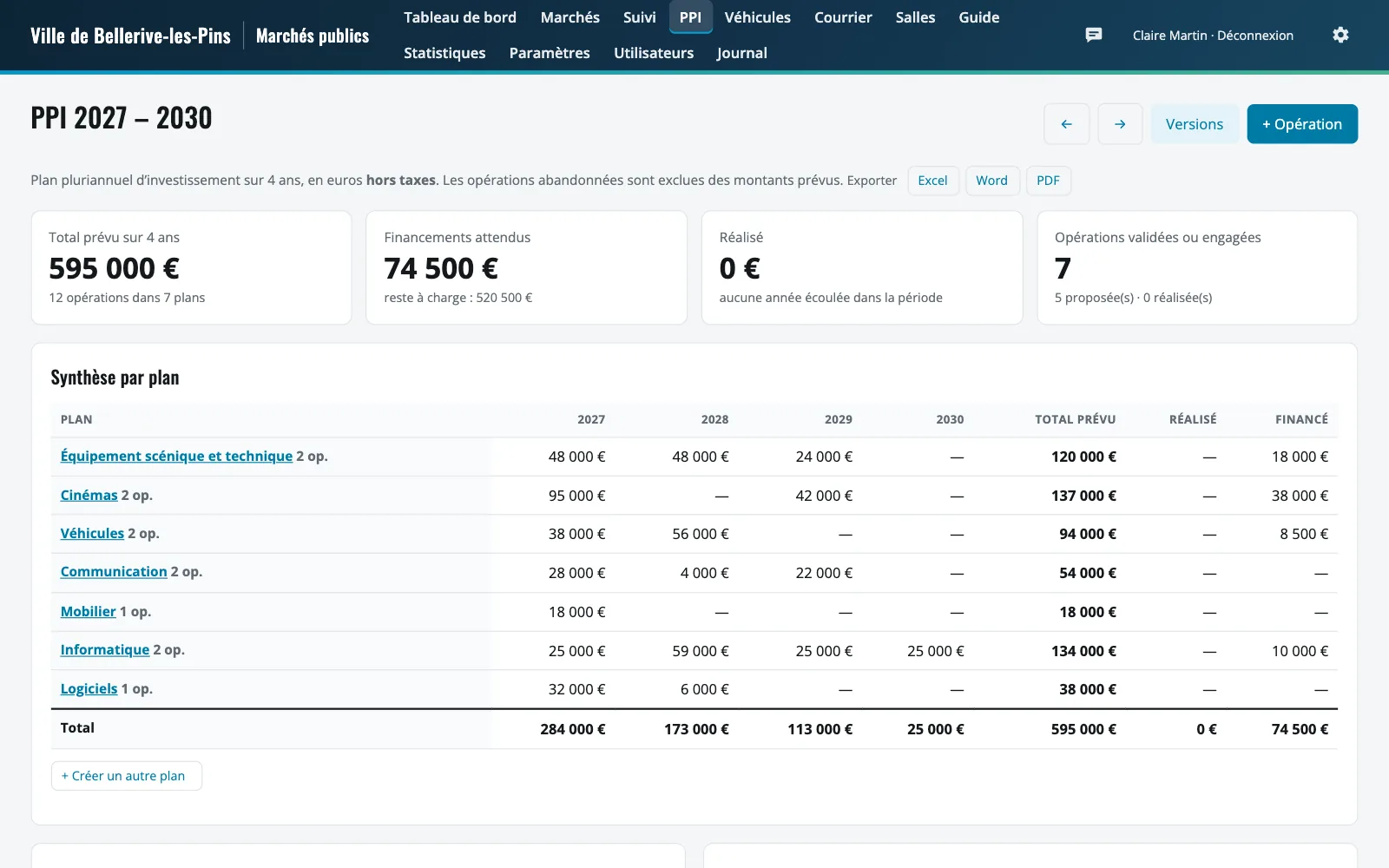Open the Véhicules menu item
Screen dimensions: 1389x868
[758, 17]
